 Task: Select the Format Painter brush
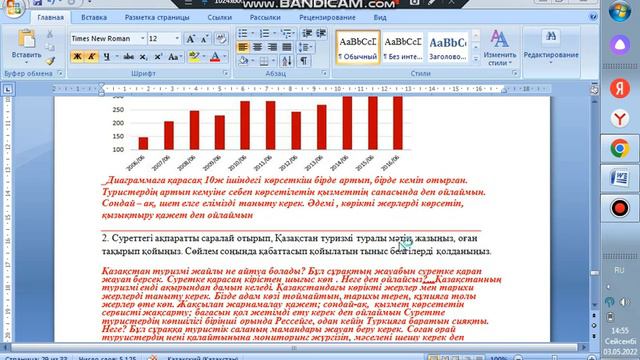50,61
